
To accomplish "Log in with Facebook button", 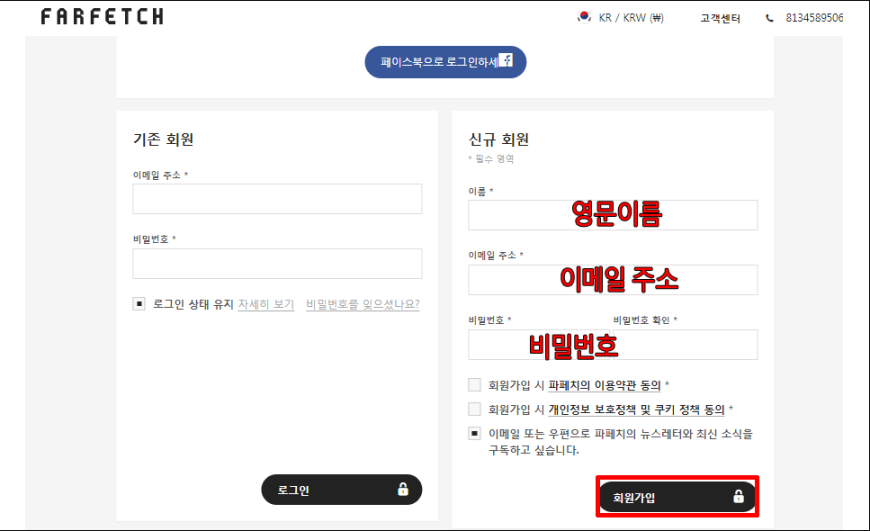I will point(445,62).
